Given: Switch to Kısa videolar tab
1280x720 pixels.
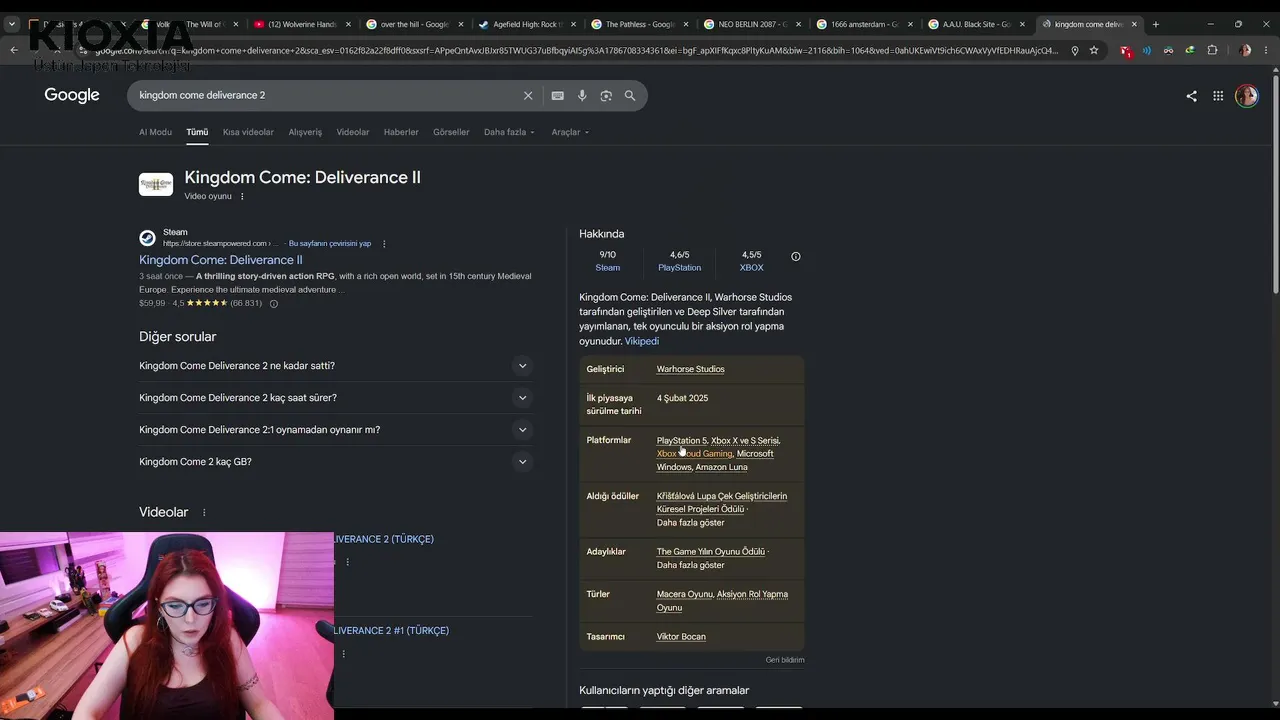Looking at the screenshot, I should point(248,132).
